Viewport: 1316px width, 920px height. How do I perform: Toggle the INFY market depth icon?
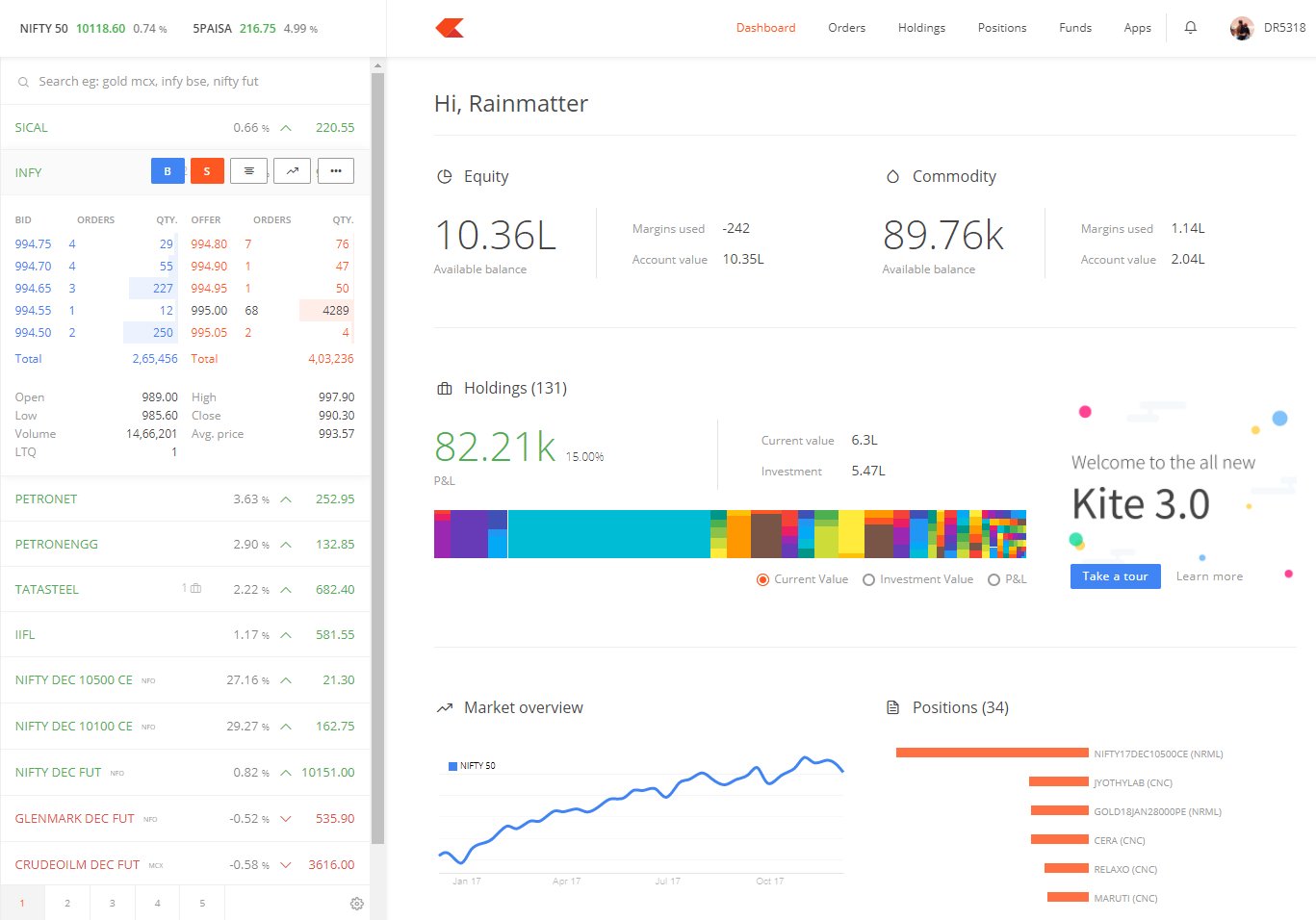248,171
